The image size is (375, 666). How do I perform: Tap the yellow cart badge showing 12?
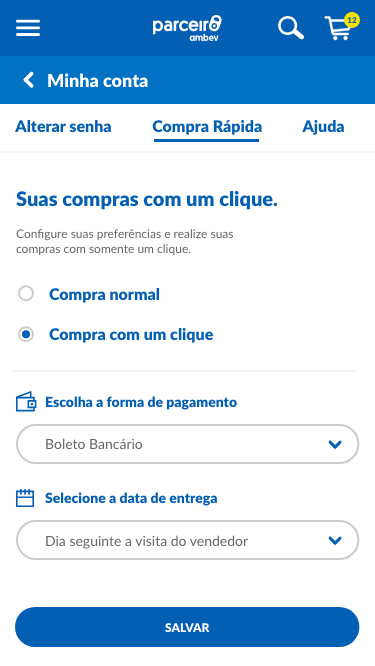(x=352, y=20)
